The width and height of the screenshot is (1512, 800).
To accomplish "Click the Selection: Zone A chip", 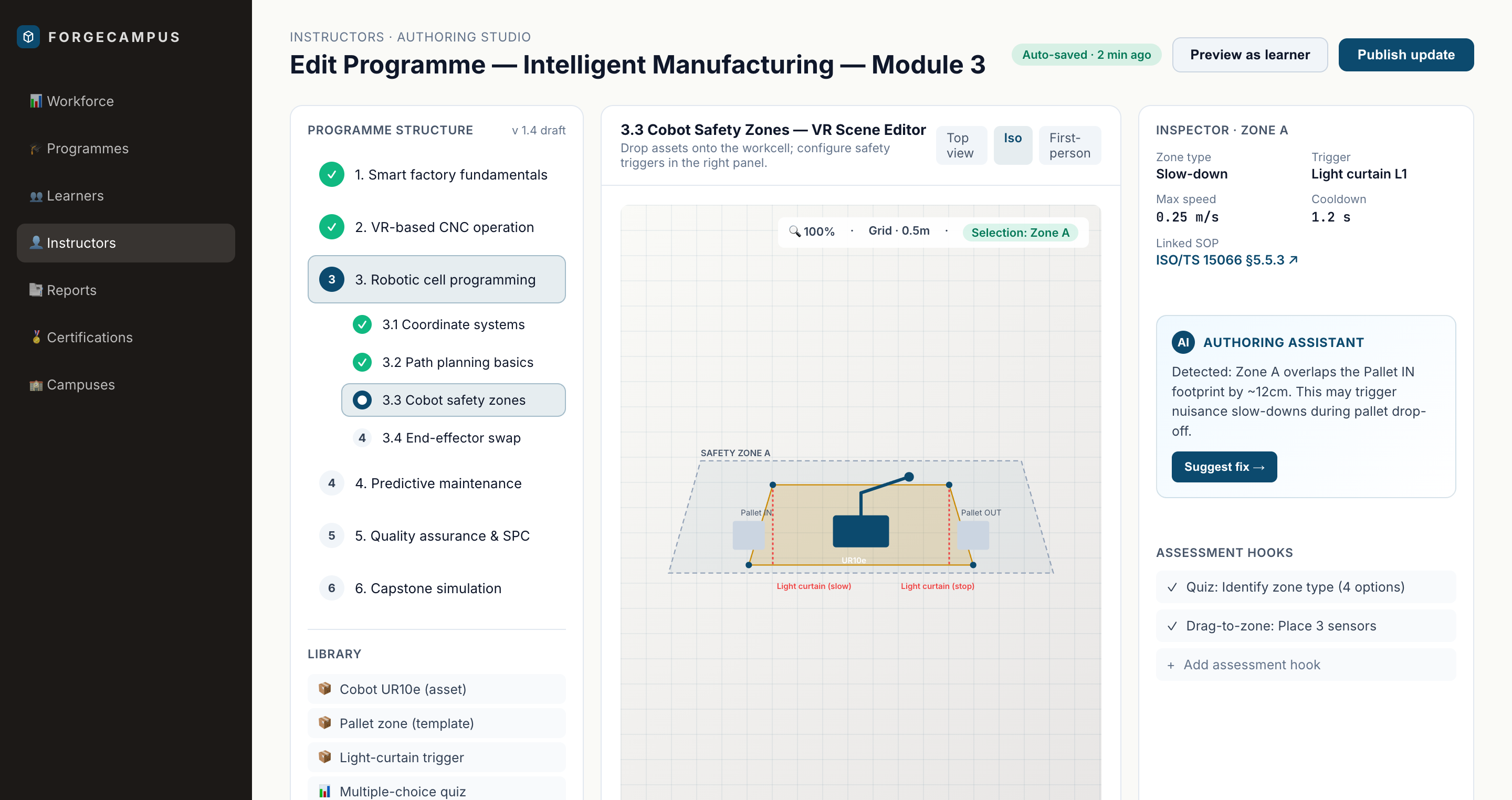I will coord(1020,233).
